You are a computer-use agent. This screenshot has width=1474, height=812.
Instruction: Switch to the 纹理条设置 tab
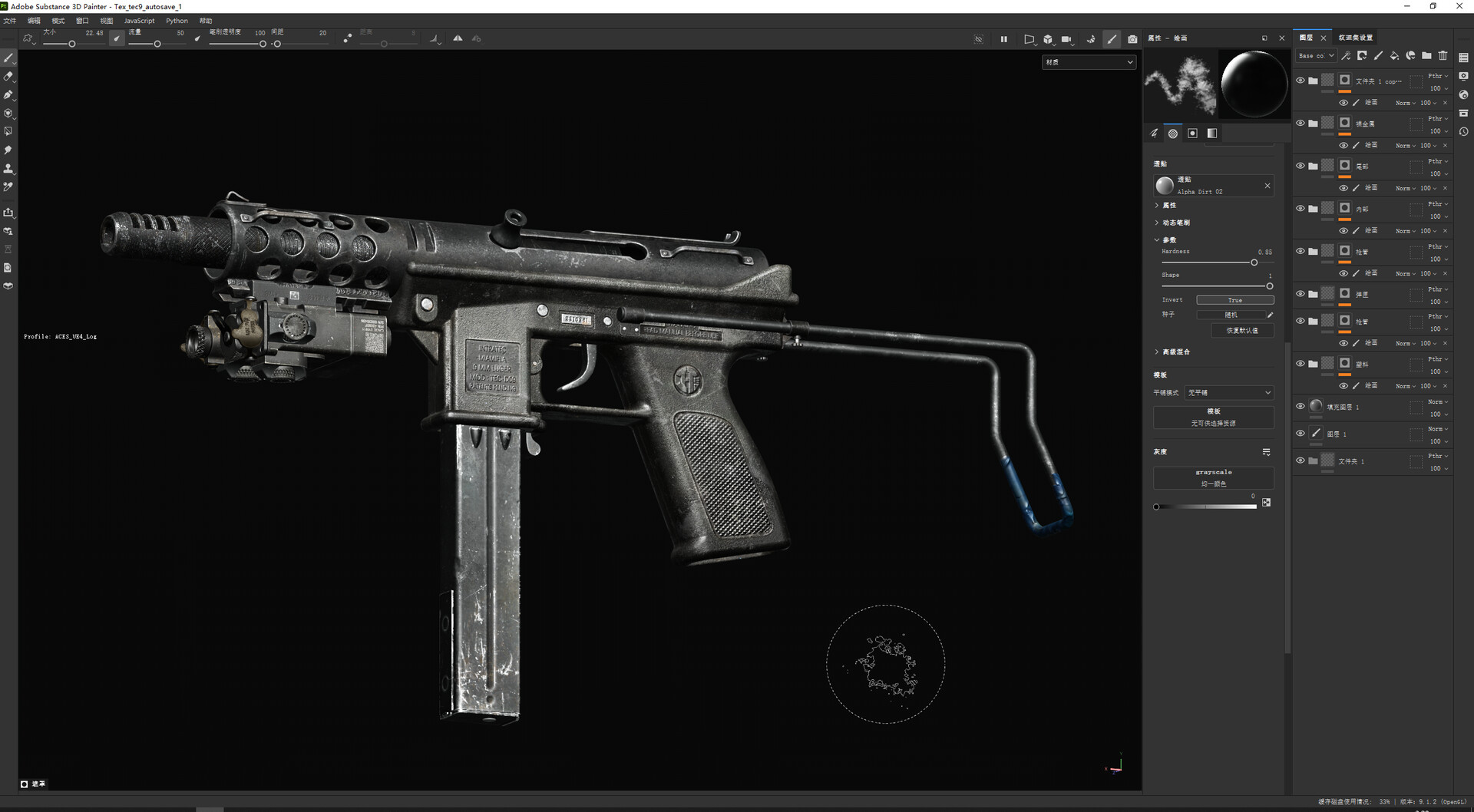[1355, 37]
